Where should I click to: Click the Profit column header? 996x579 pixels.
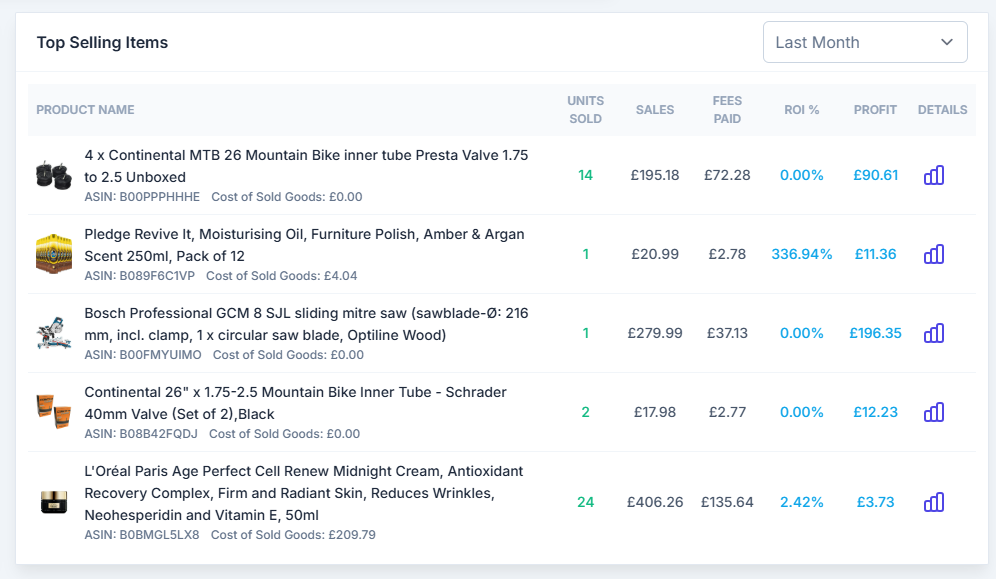tap(875, 110)
